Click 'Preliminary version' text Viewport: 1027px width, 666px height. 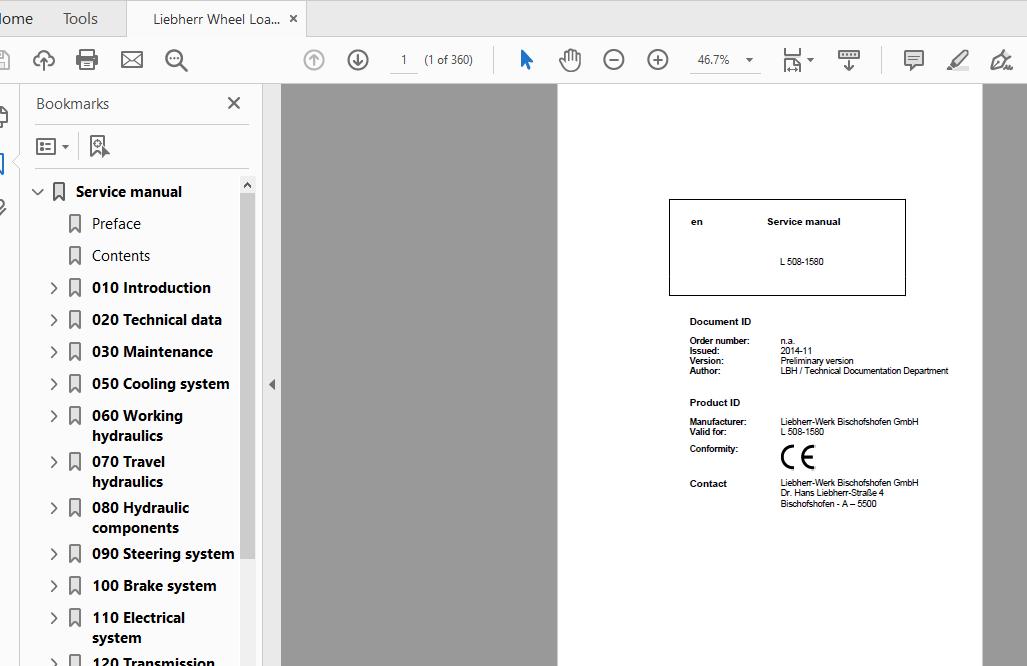click(x=817, y=361)
